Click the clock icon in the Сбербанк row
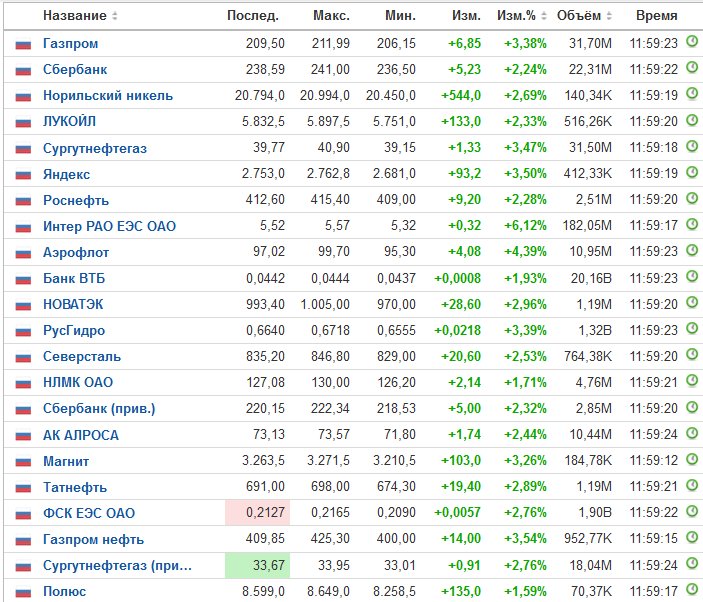The image size is (703, 602). click(x=692, y=68)
